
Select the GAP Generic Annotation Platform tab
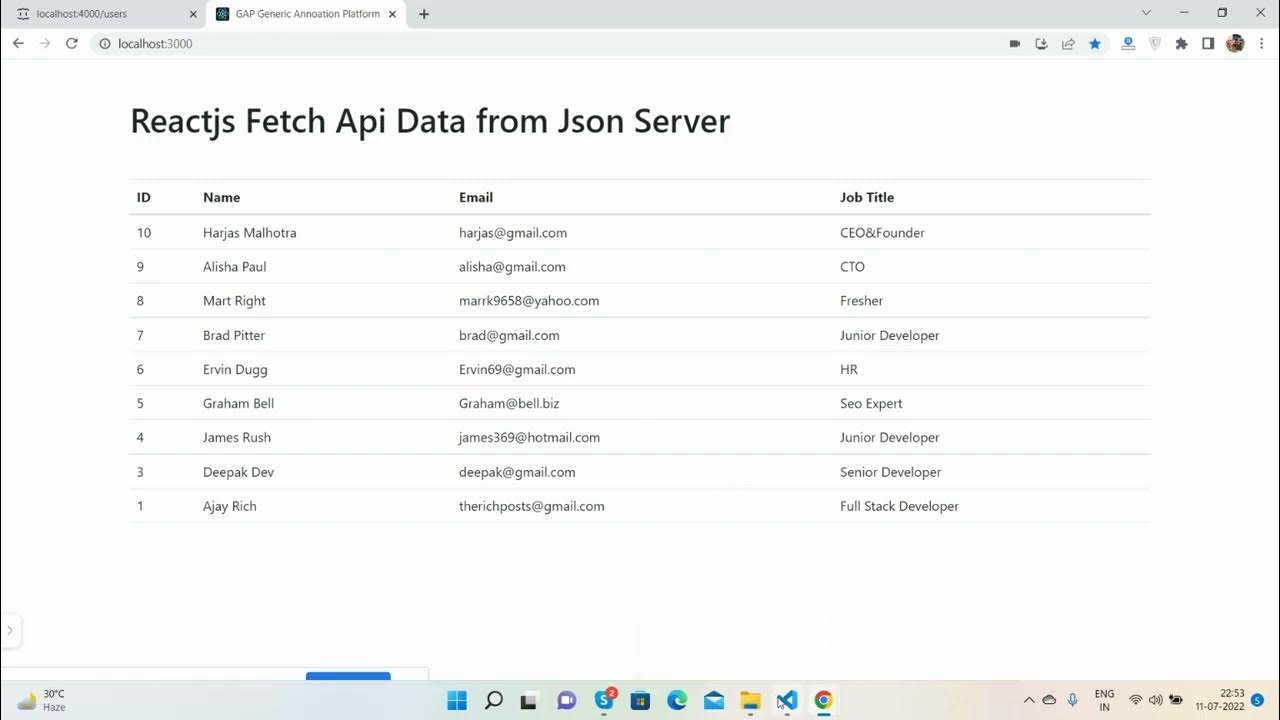[307, 14]
